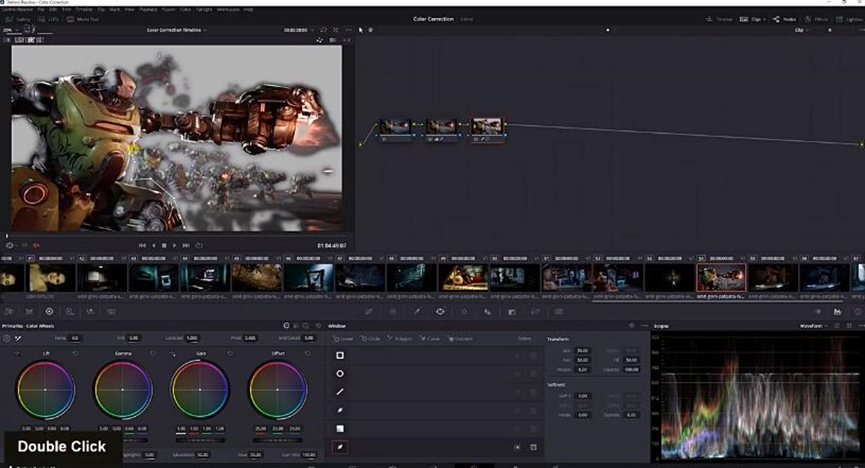Open the Lightbox view
This screenshot has width=865, height=468.
pyautogui.click(x=850, y=19)
